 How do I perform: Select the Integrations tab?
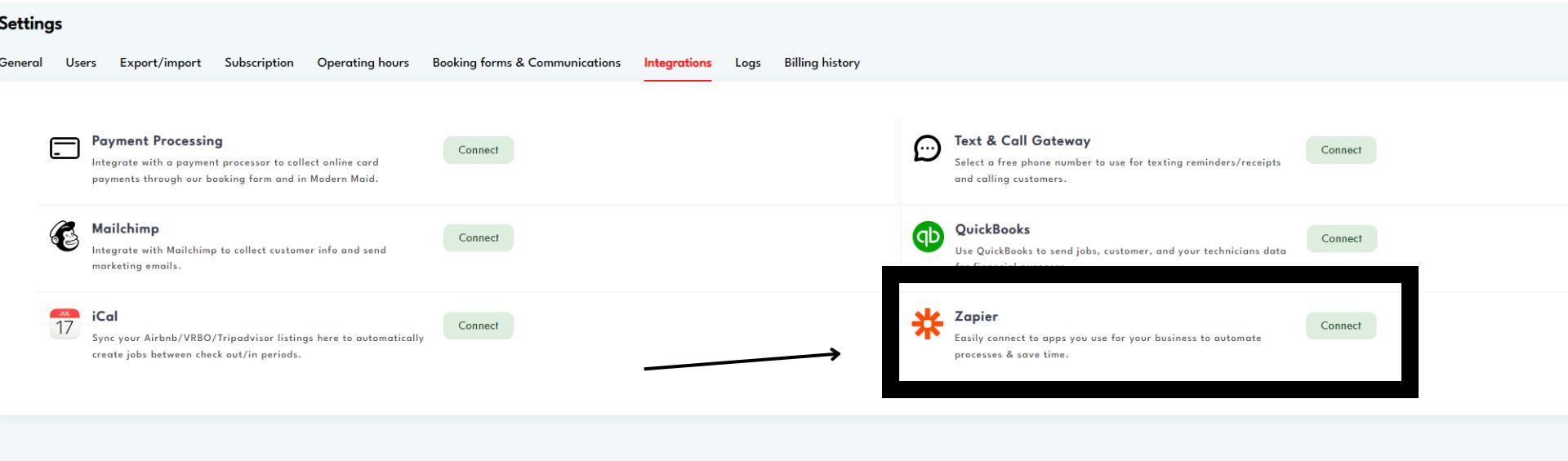click(678, 63)
